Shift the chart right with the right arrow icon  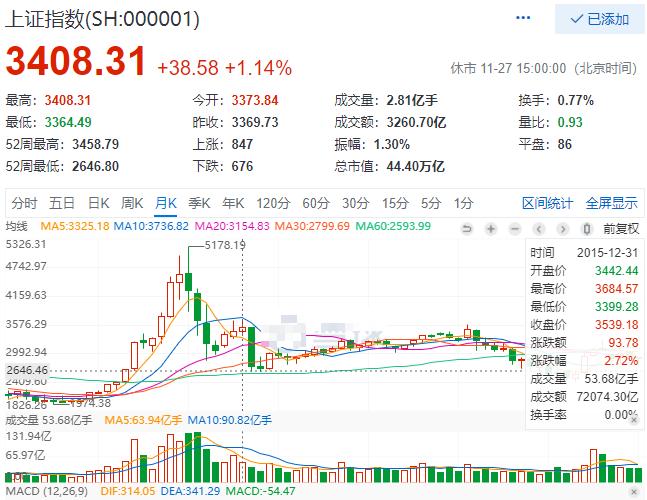(x=563, y=229)
